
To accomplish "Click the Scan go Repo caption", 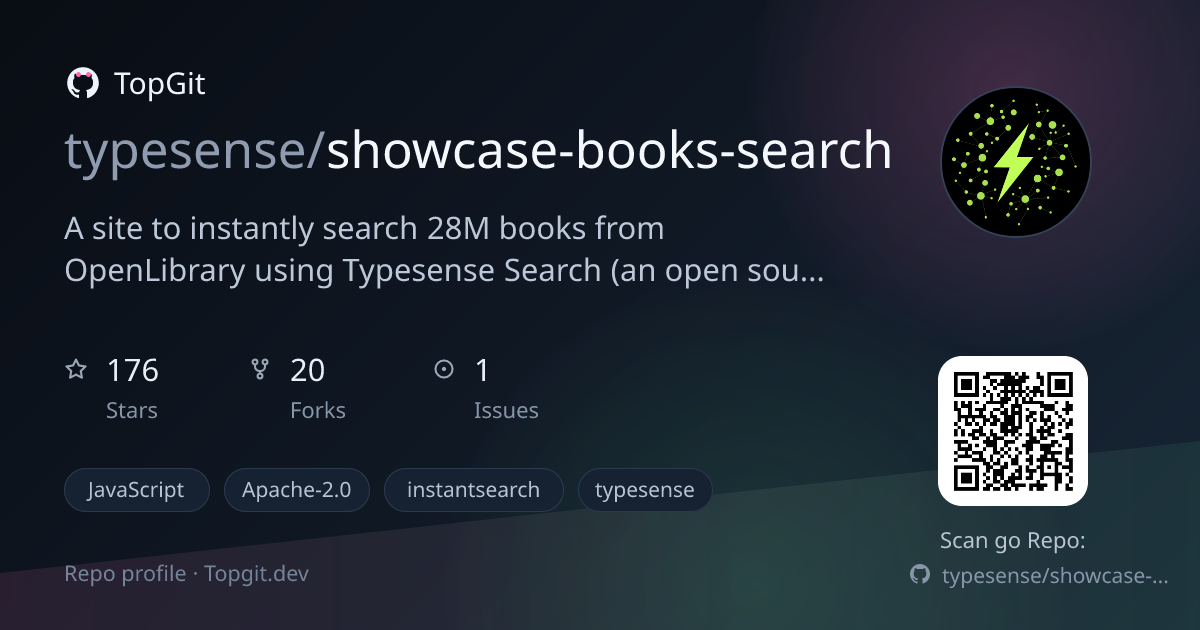I will tap(1013, 541).
